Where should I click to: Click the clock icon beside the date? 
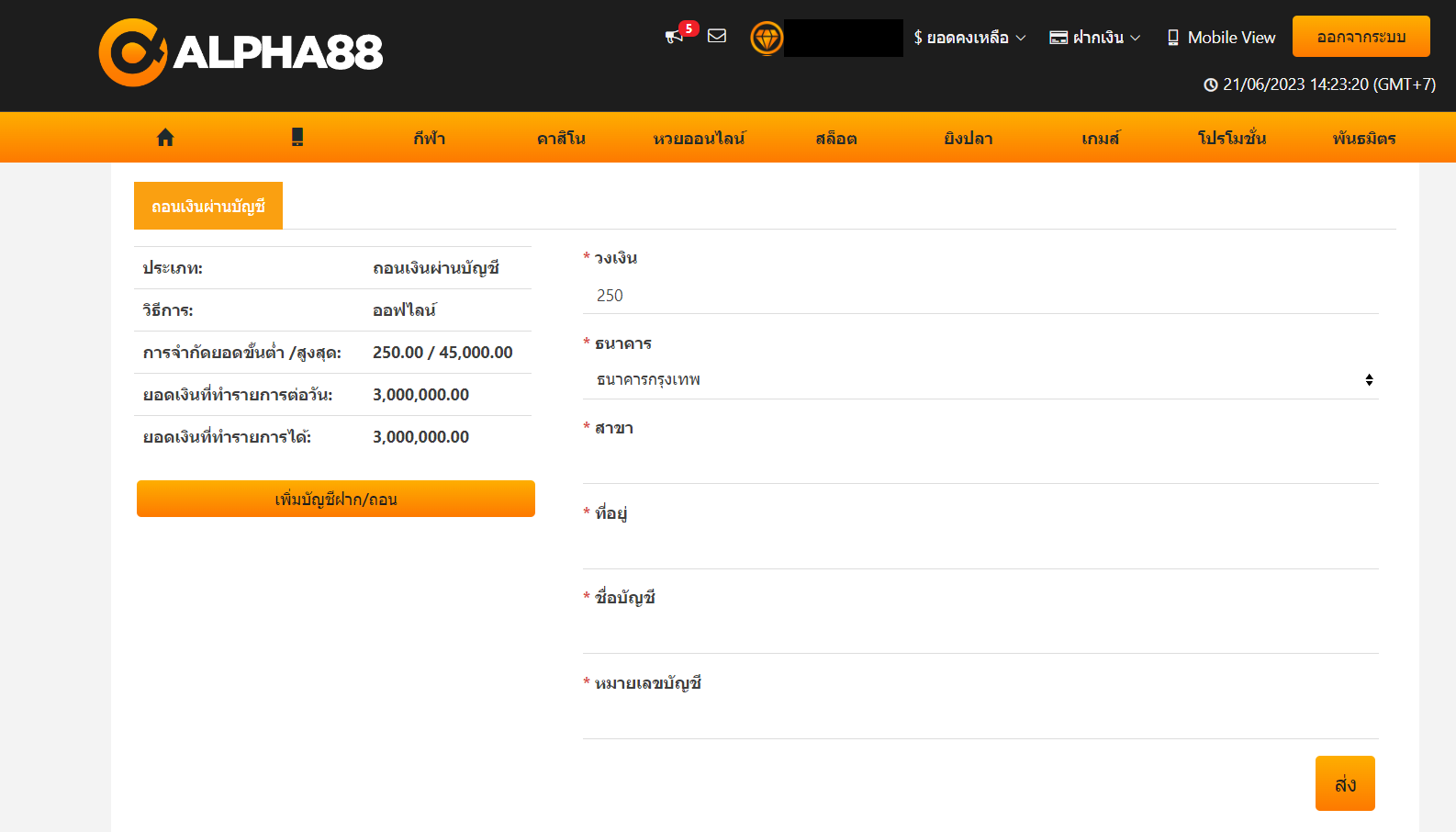[1211, 84]
